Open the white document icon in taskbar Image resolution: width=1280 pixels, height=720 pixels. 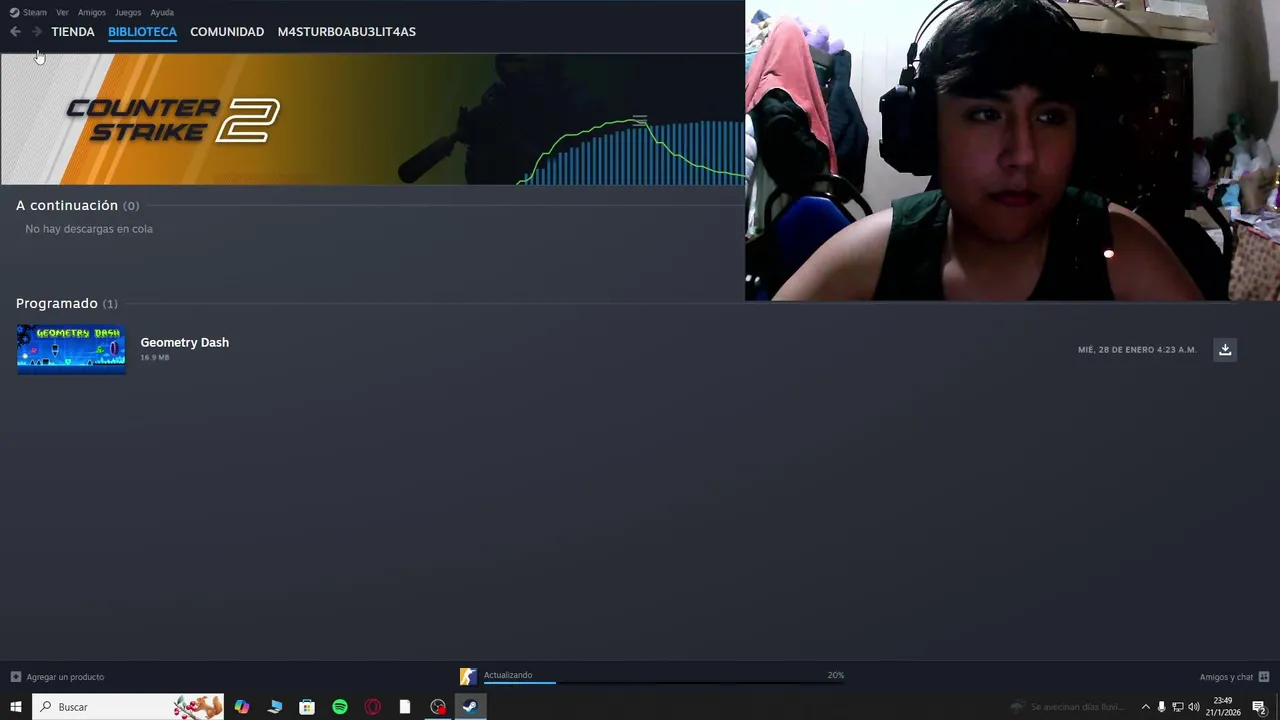(405, 707)
